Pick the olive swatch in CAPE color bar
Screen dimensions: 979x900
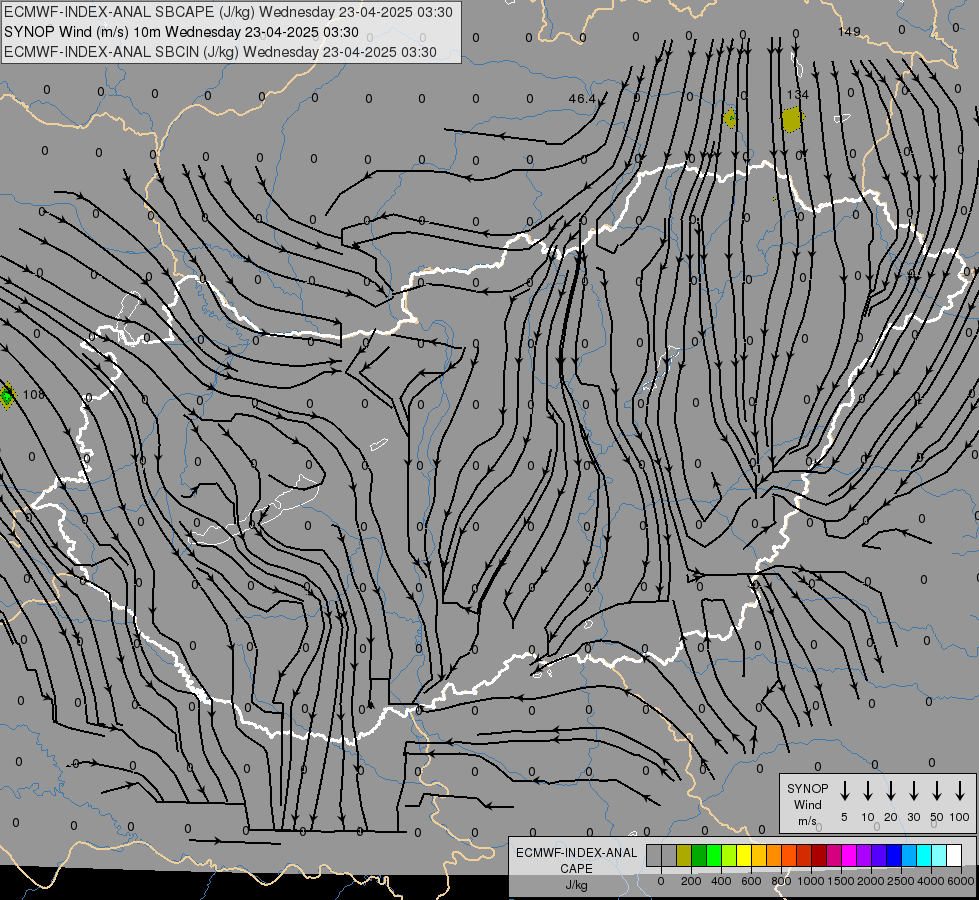[x=684, y=855]
